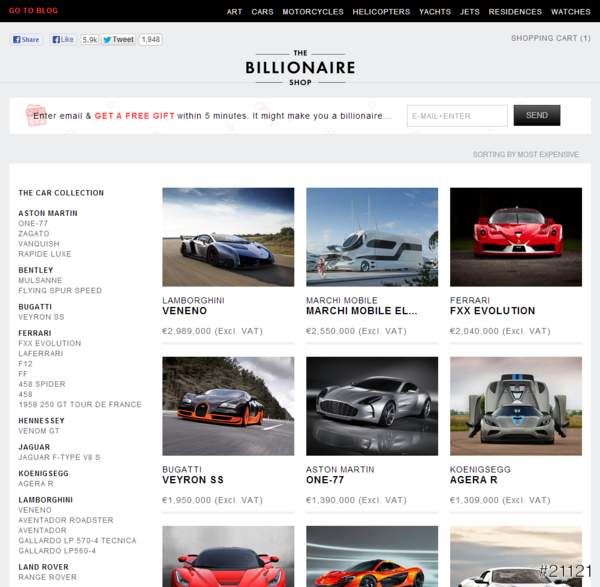Click the VENENO product title
The width and height of the screenshot is (600, 587).
coord(184,311)
